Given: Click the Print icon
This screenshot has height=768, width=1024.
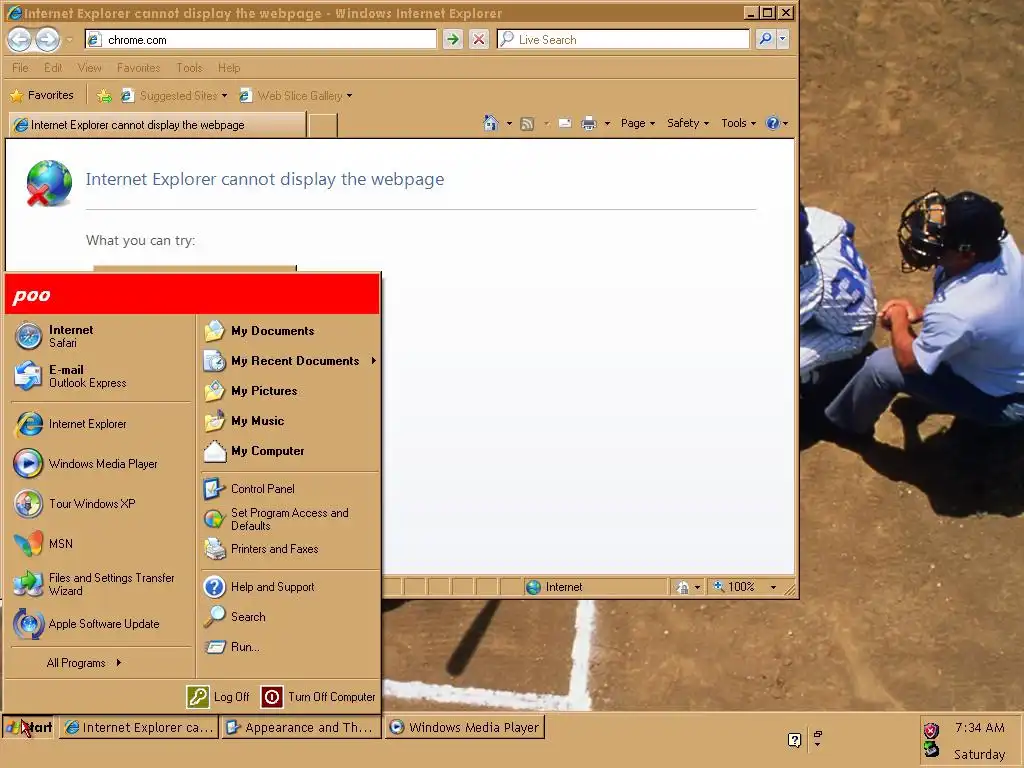Looking at the screenshot, I should 589,123.
